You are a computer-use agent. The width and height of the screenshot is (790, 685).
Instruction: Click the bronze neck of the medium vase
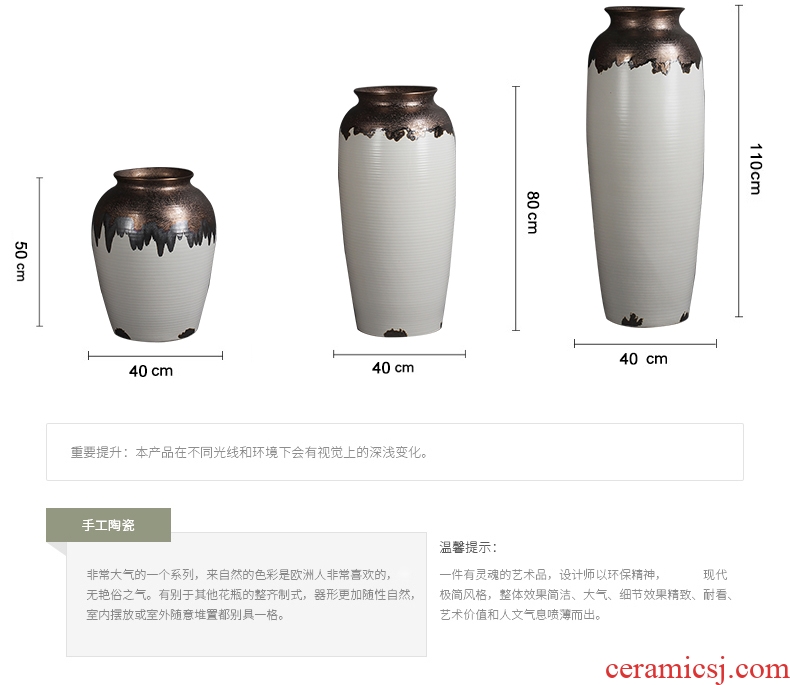tap(395, 99)
